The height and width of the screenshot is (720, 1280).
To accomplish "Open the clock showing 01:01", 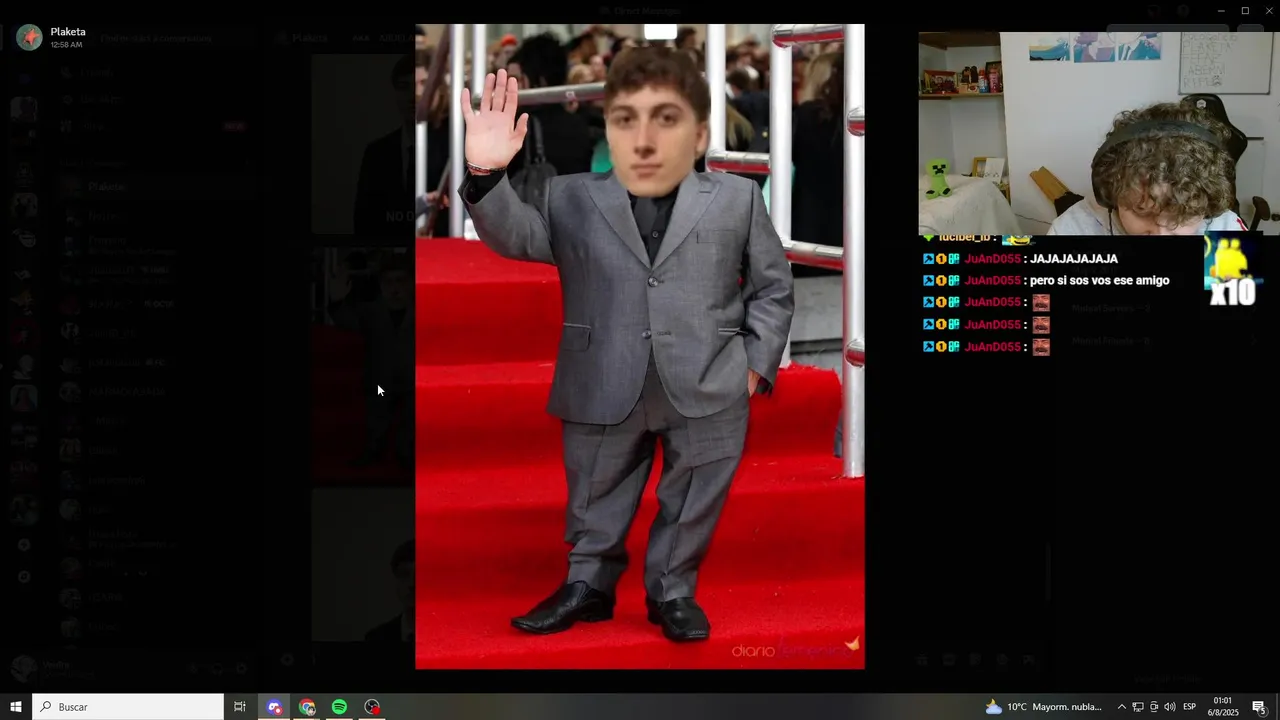I will [1224, 707].
